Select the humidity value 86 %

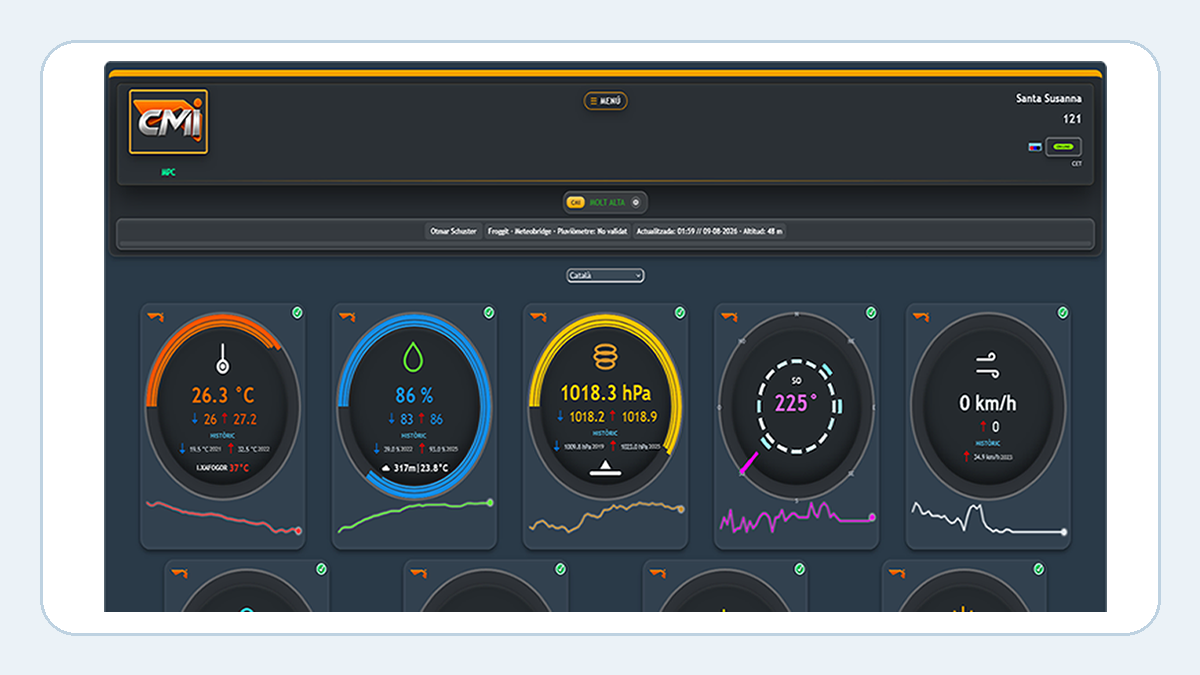tap(414, 394)
